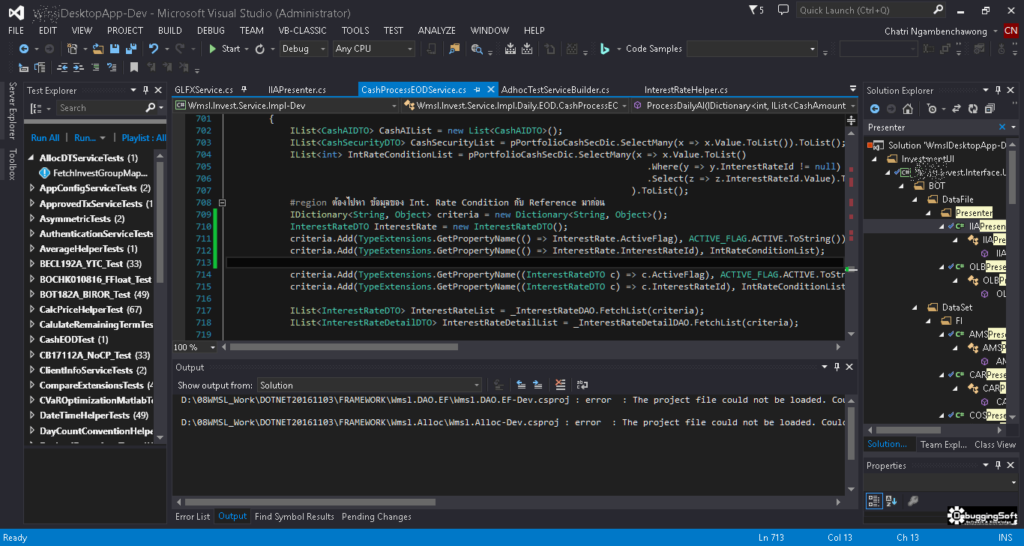Open ProcessDailyAI member dropdown
1024x546 pixels.
click(x=744, y=105)
